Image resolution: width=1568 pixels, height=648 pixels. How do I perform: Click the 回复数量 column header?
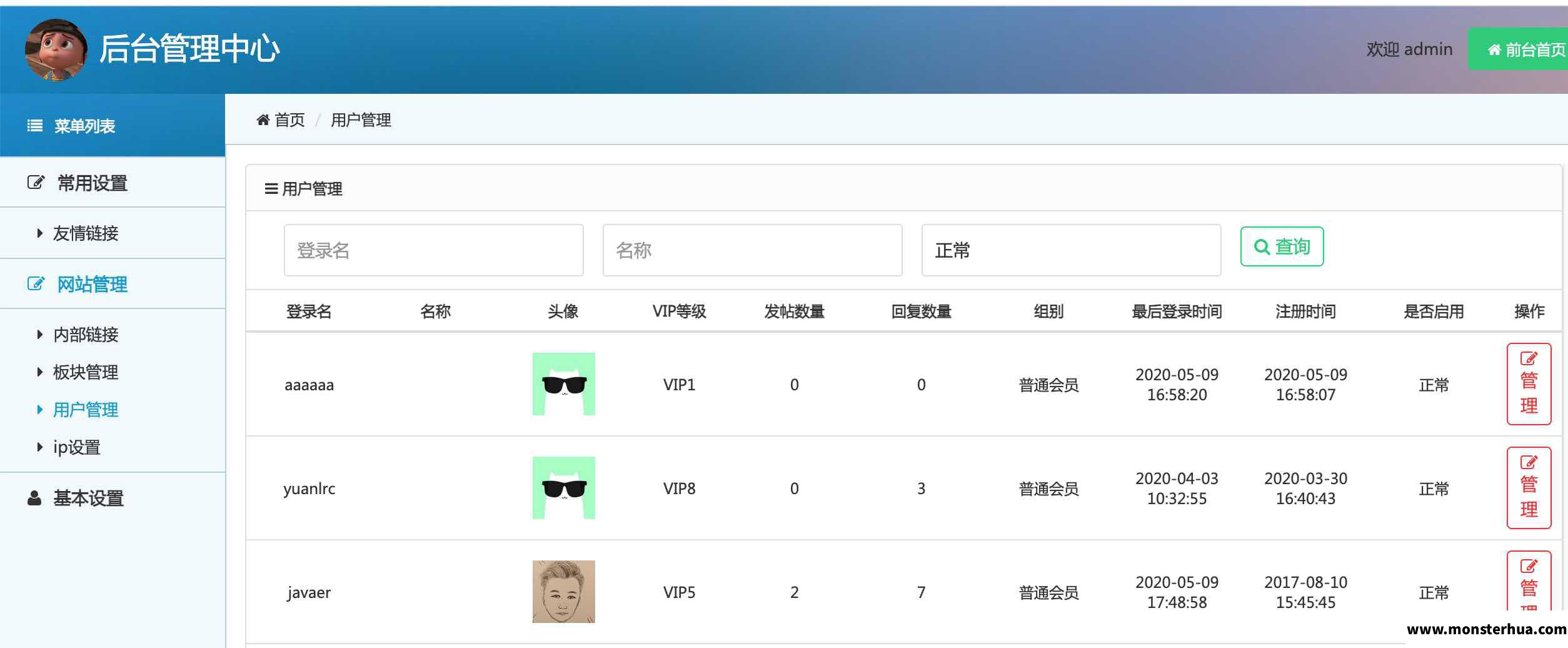pos(921,311)
